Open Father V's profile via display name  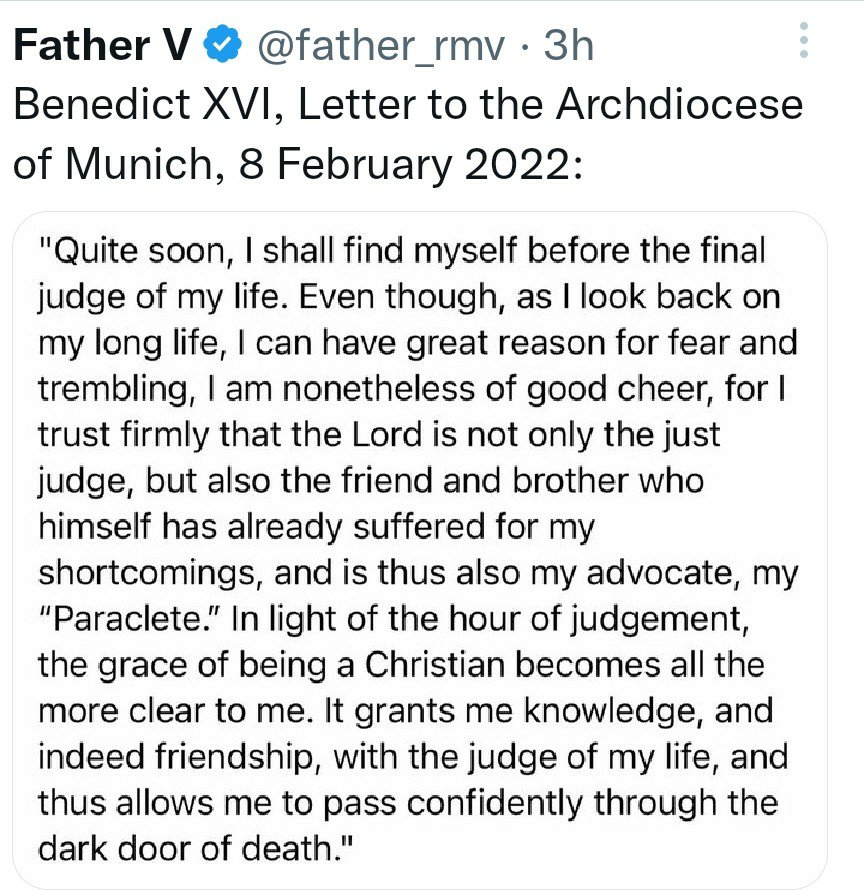(x=101, y=45)
